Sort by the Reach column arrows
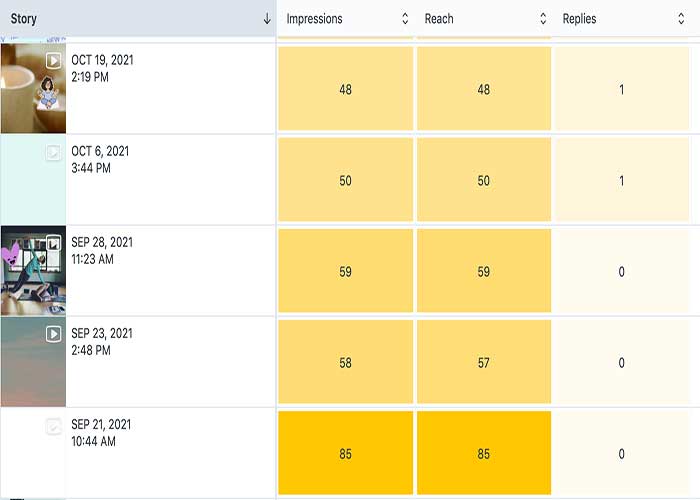Screen dimensions: 700x500 (543, 19)
